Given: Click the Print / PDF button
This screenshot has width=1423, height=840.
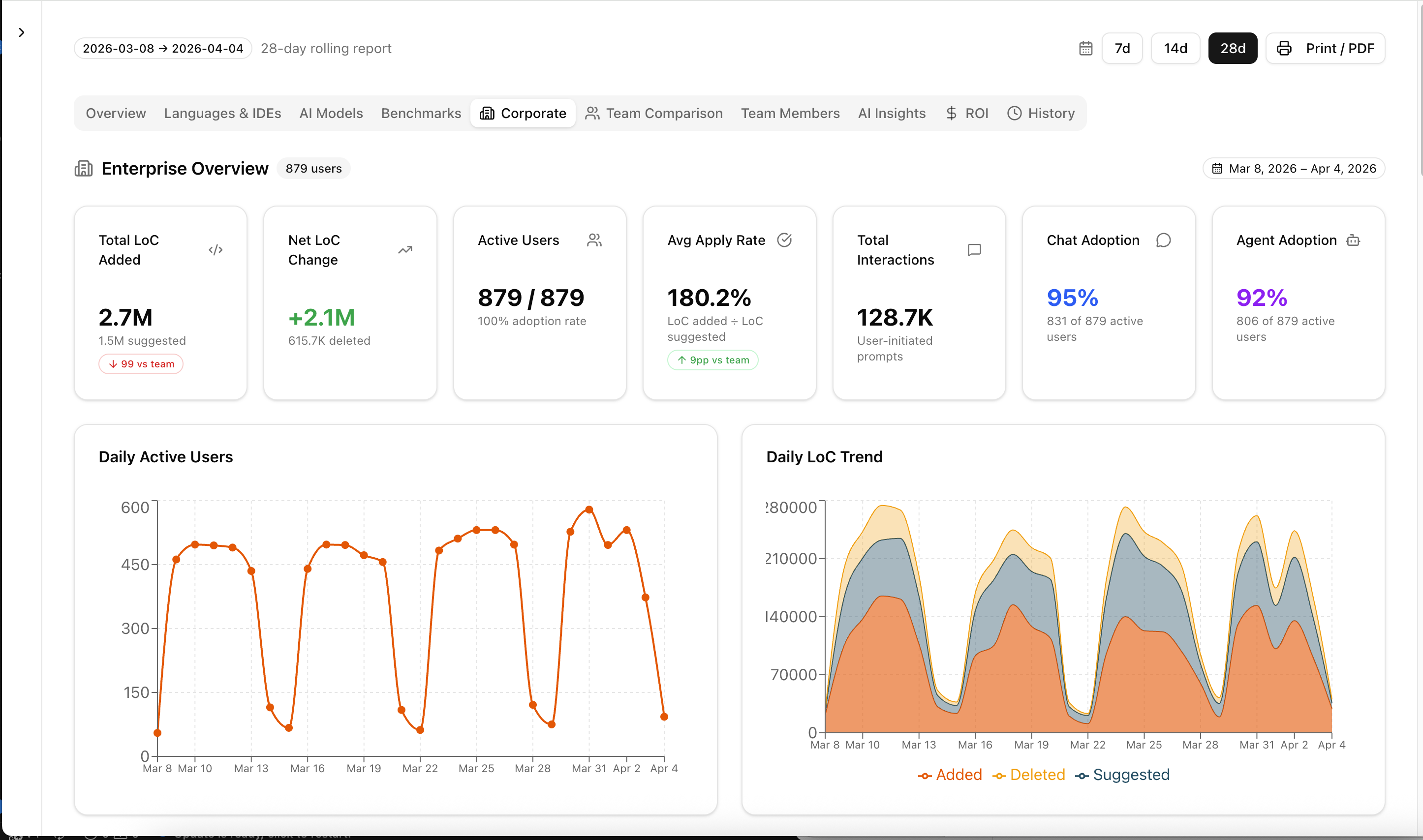Looking at the screenshot, I should (x=1325, y=48).
